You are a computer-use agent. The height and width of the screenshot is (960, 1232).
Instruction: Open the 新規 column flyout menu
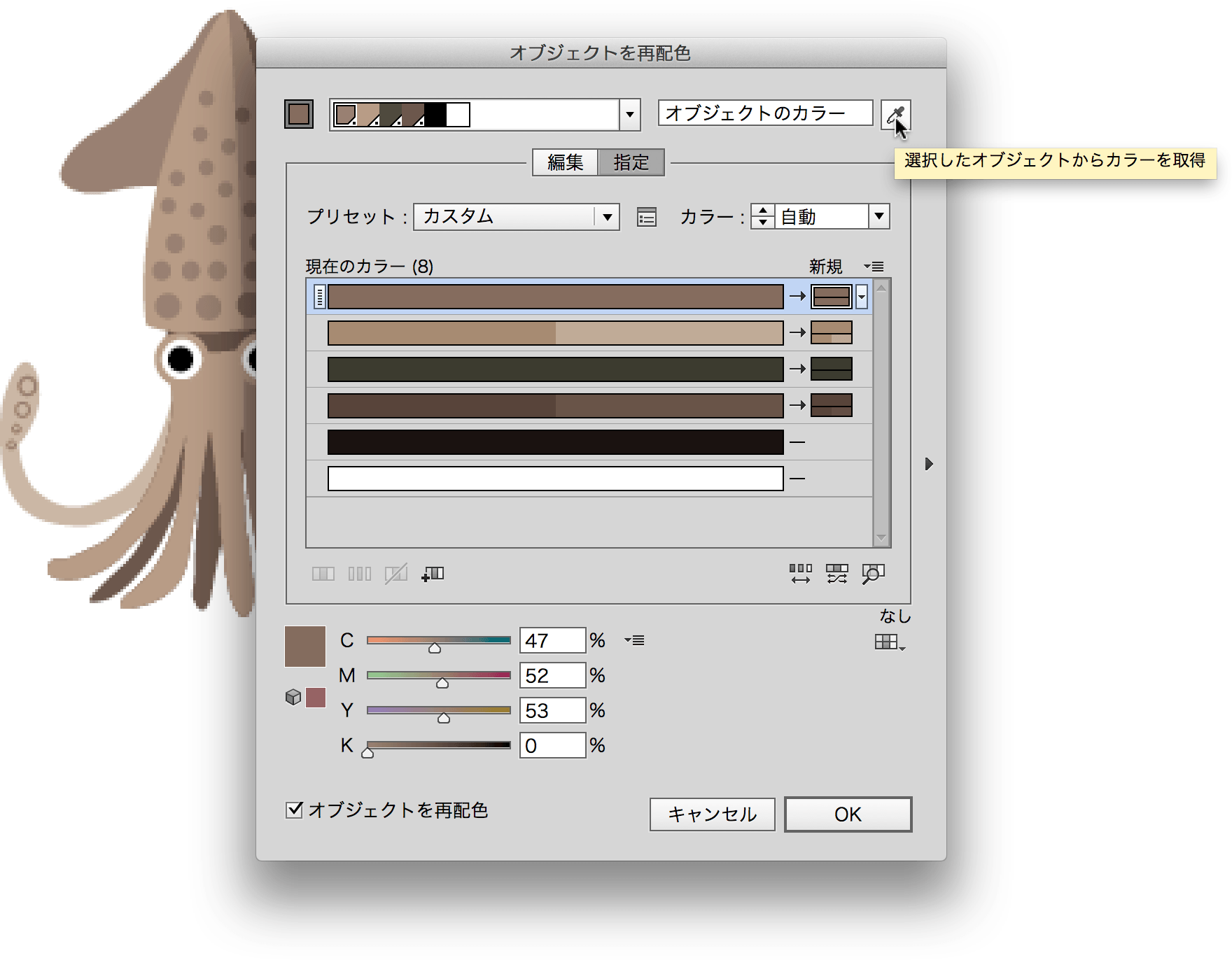click(x=874, y=267)
